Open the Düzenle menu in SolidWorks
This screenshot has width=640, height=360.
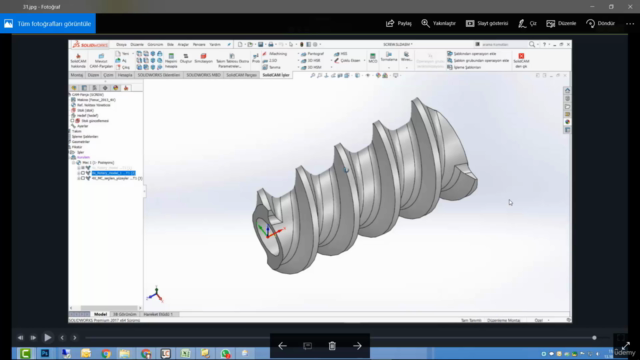coord(137,44)
